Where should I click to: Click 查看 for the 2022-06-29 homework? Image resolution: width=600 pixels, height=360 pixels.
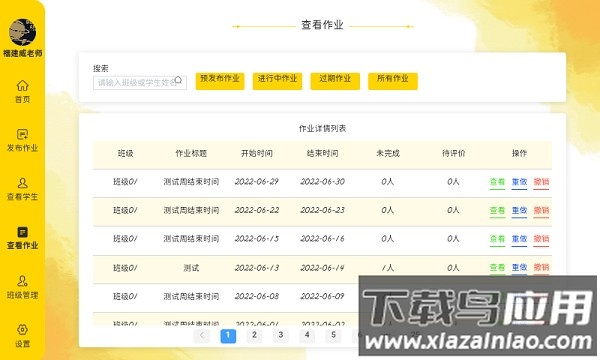497,182
